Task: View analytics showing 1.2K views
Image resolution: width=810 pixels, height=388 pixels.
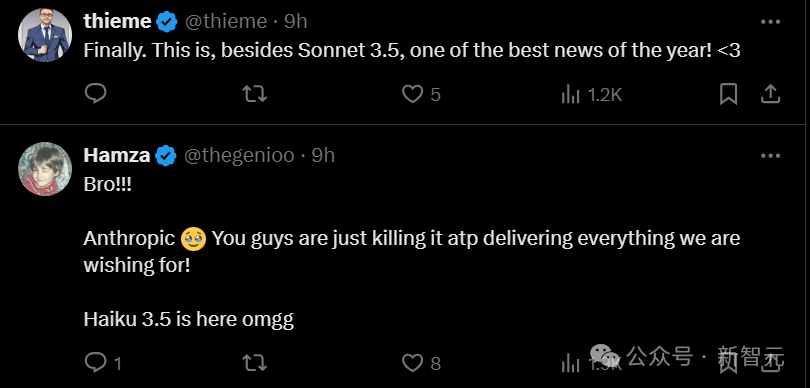Action: 591,95
